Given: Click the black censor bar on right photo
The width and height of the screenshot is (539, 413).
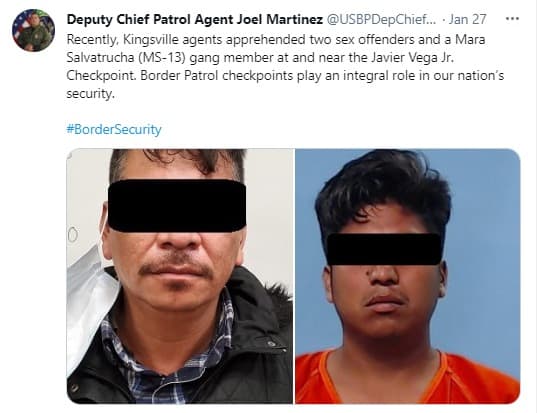Looking at the screenshot, I should (x=384, y=249).
